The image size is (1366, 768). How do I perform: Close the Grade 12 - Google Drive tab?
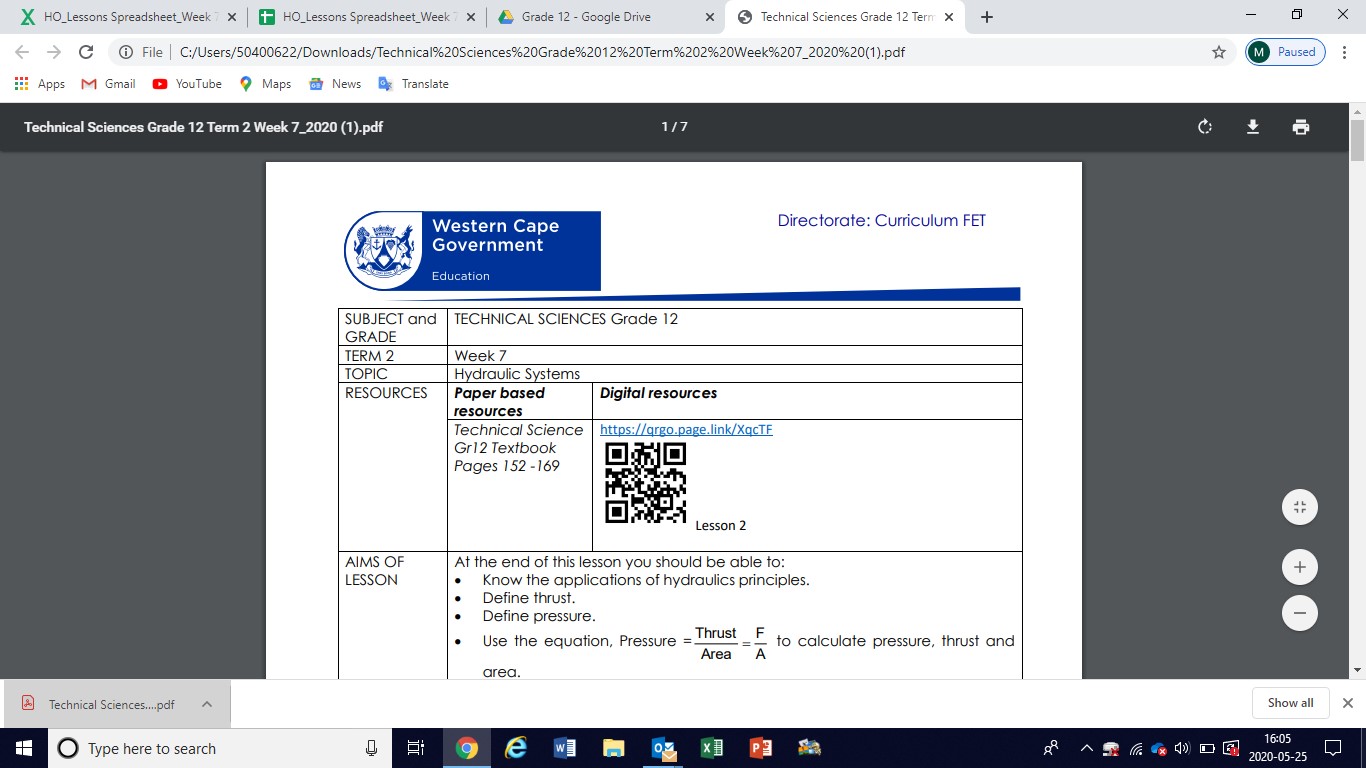(710, 17)
